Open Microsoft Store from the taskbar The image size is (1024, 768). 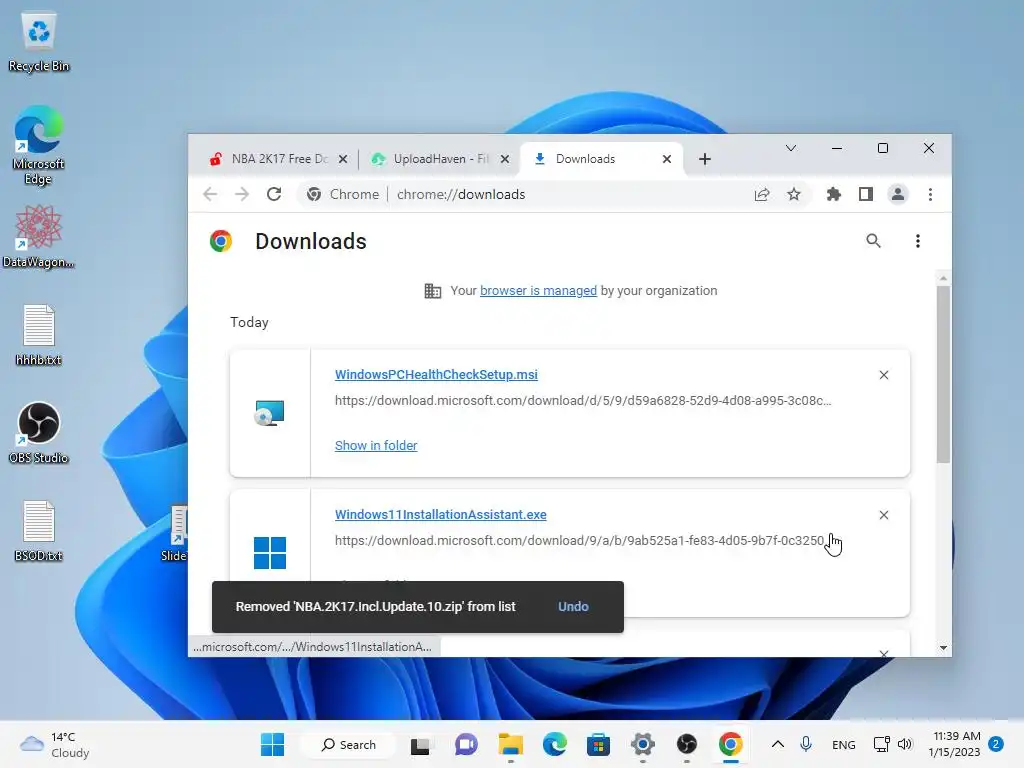598,744
